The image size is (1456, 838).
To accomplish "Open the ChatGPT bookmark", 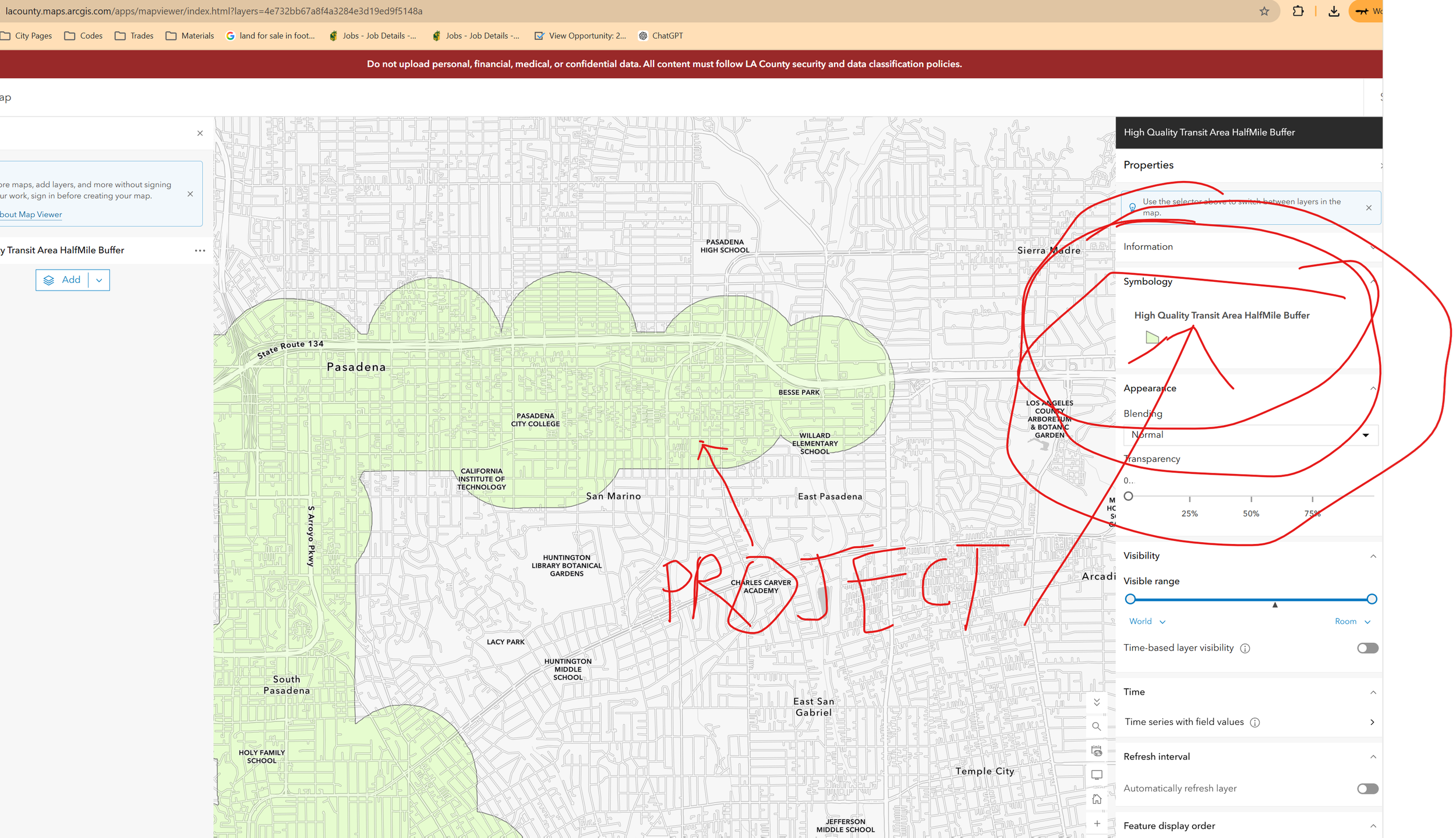I will (x=660, y=36).
